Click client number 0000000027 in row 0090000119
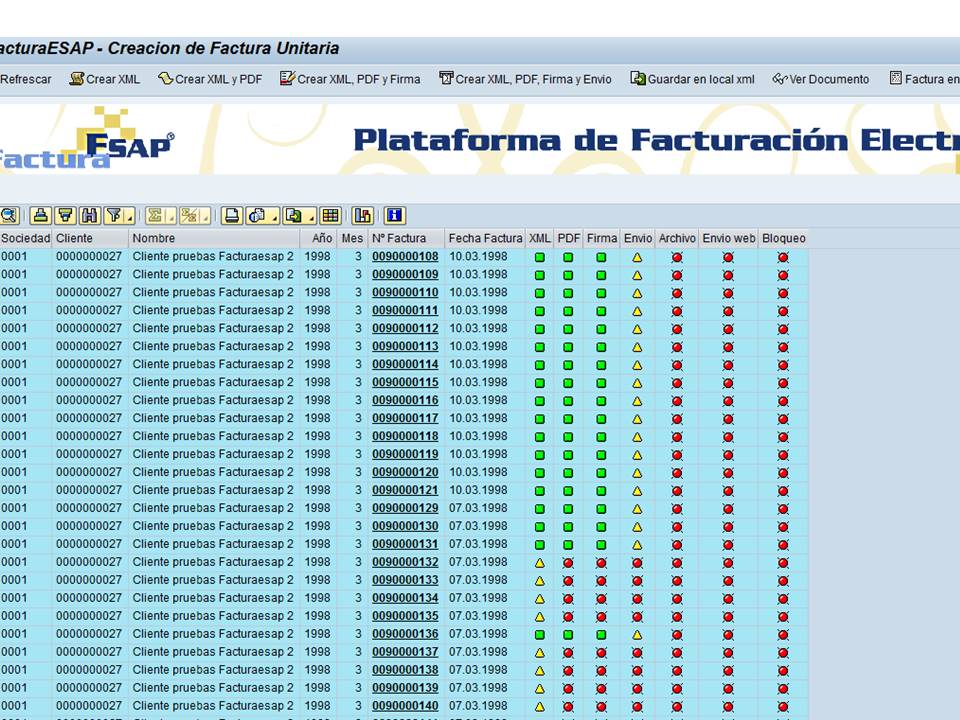The height and width of the screenshot is (720, 960). click(89, 454)
